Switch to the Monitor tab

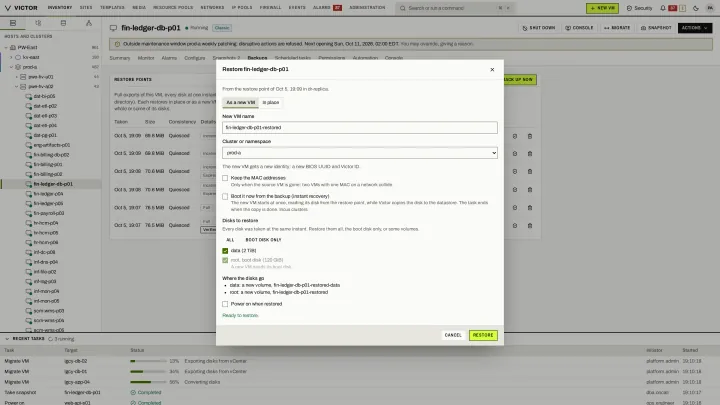(146, 58)
